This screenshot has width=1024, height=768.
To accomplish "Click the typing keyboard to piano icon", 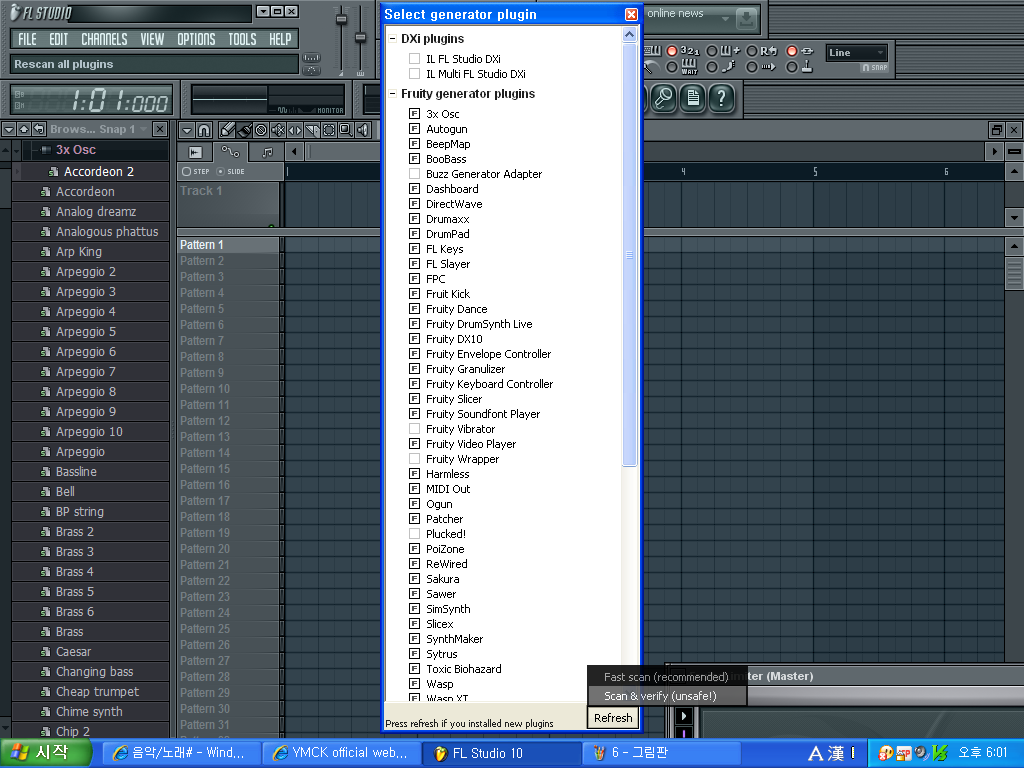I will [652, 51].
